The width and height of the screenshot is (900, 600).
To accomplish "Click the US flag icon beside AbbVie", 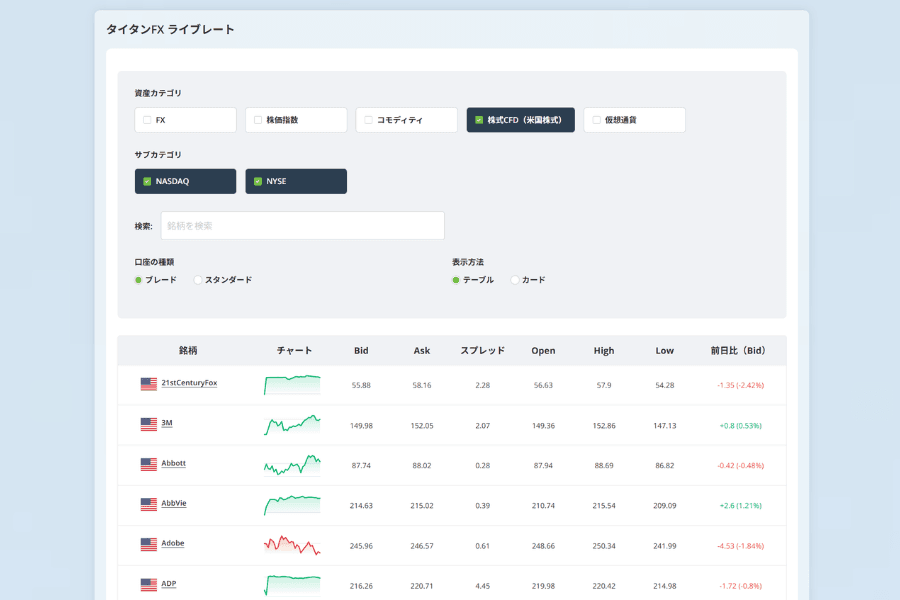I will coord(149,505).
